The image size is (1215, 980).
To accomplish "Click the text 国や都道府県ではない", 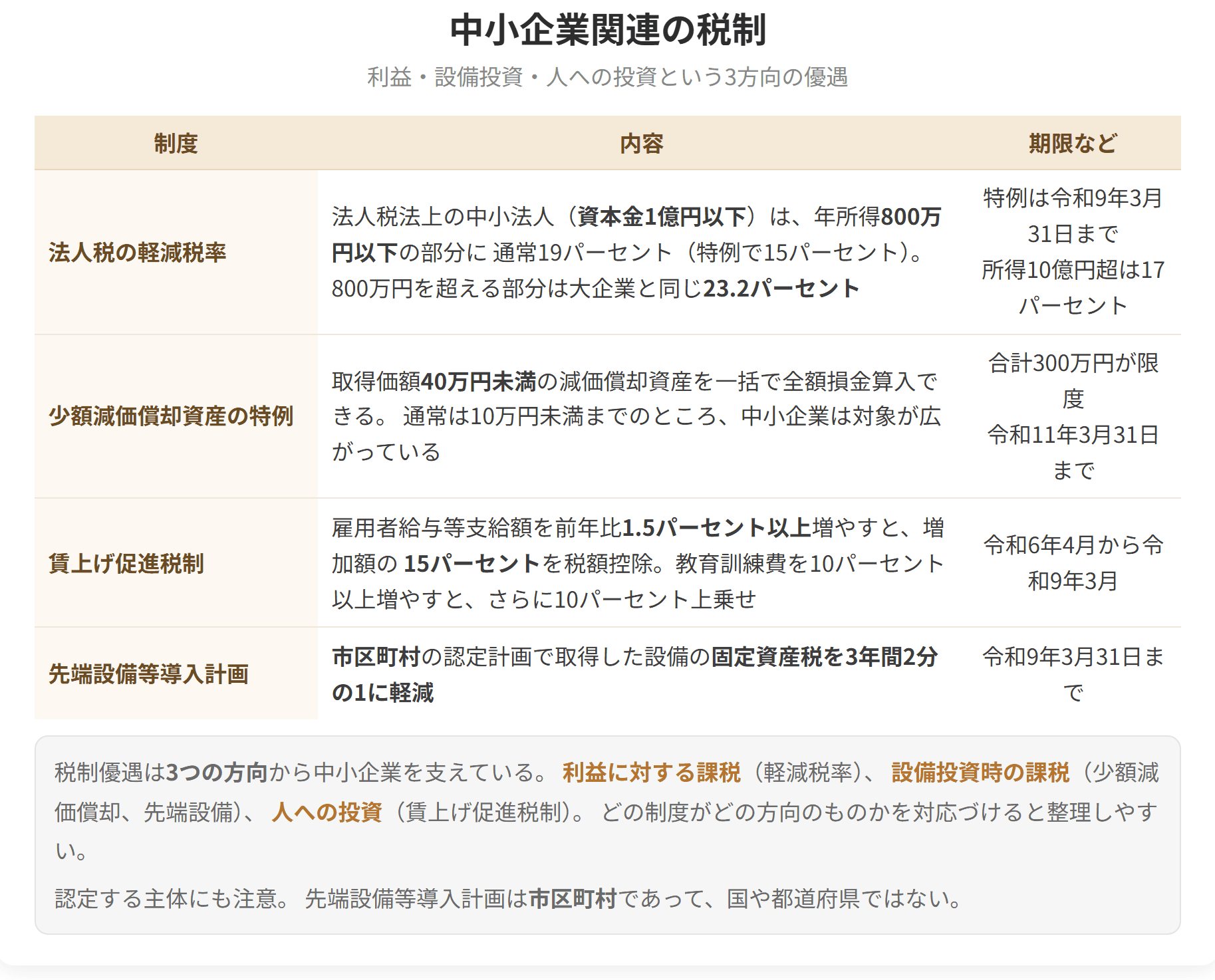I will 837,899.
